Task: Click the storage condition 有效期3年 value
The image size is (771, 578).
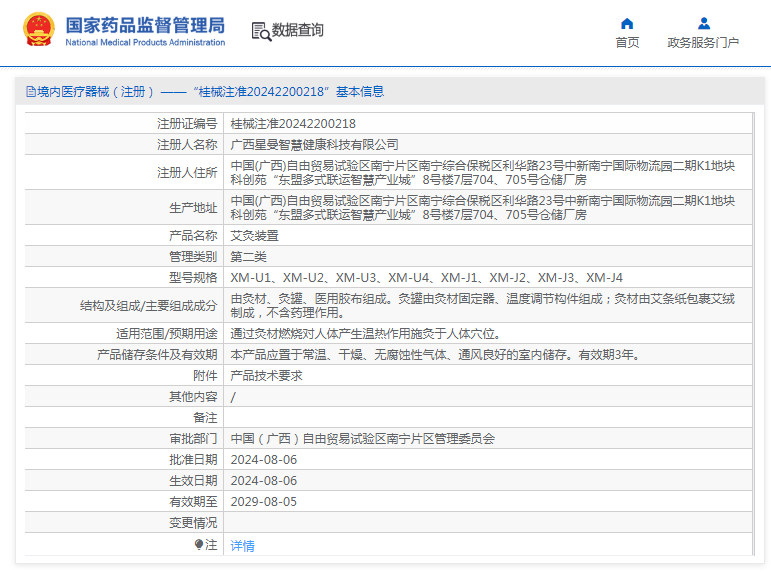Action: coord(435,355)
